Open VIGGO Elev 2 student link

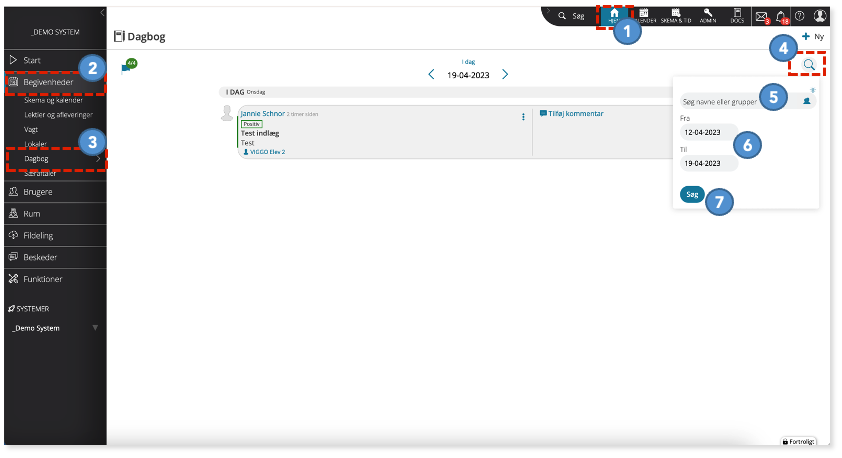[264, 152]
